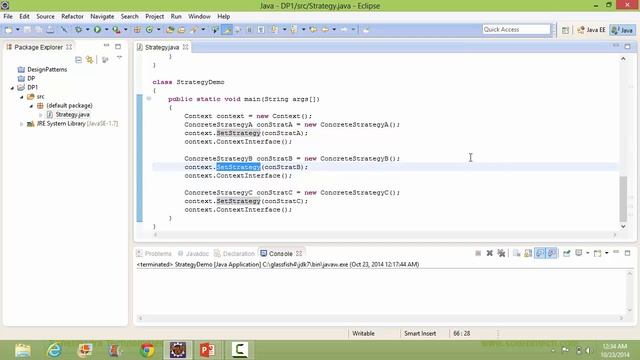Collapse the (default package) node

click(x=31, y=106)
